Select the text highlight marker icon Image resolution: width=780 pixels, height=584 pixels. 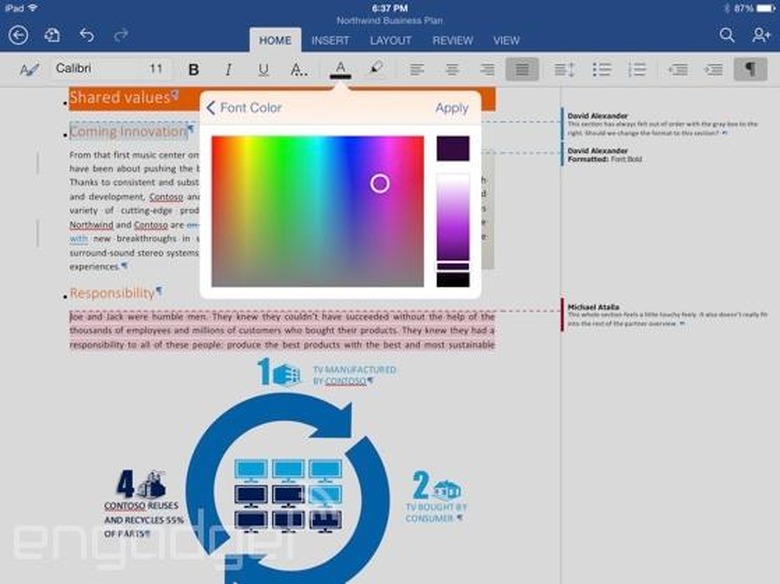376,68
